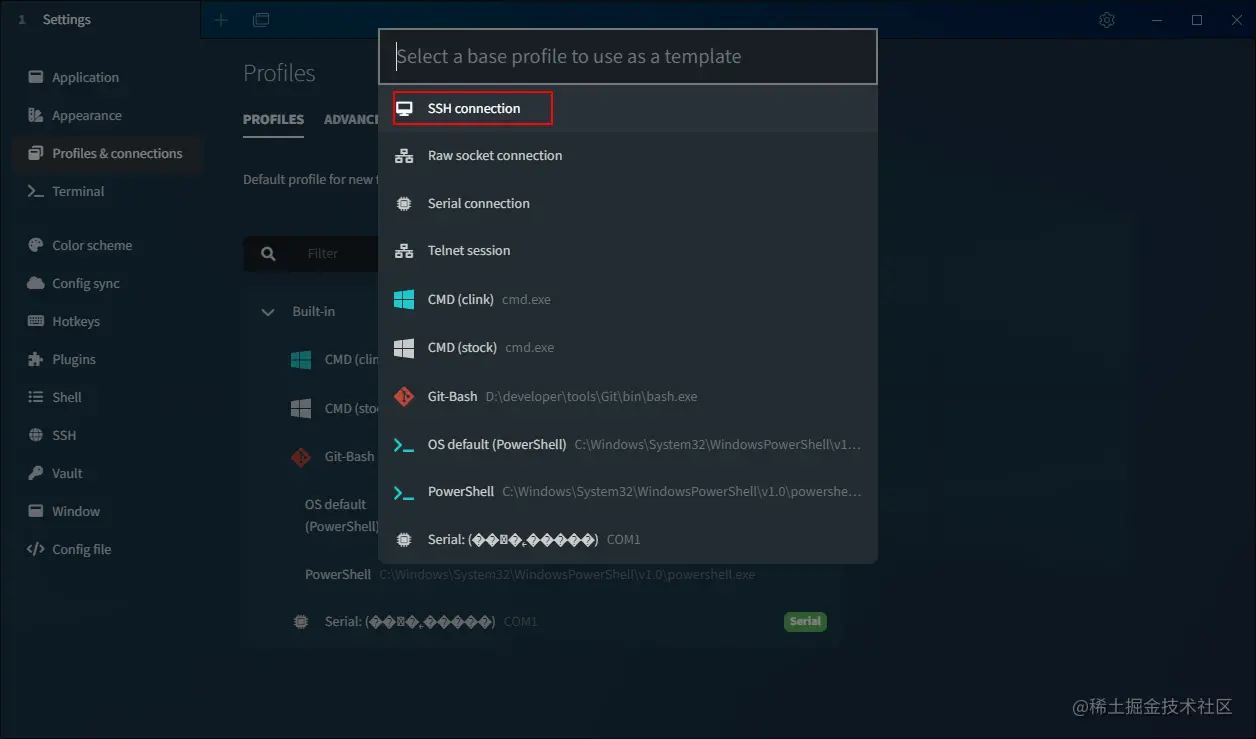Open Application settings via its sidebar icon
This screenshot has height=739, width=1256.
tap(36, 77)
